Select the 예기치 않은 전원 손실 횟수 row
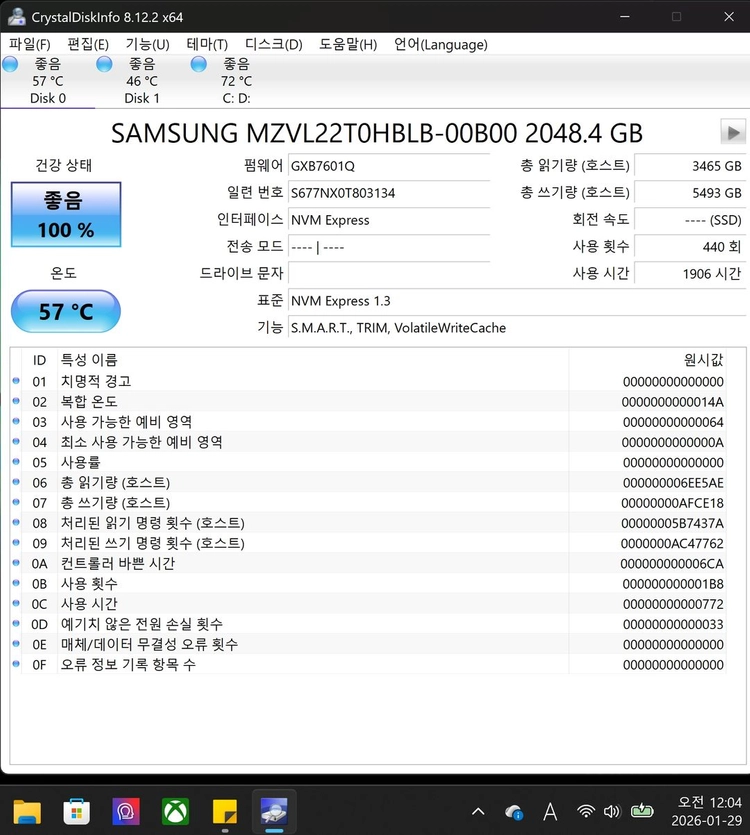This screenshot has height=835, width=750. click(368, 624)
